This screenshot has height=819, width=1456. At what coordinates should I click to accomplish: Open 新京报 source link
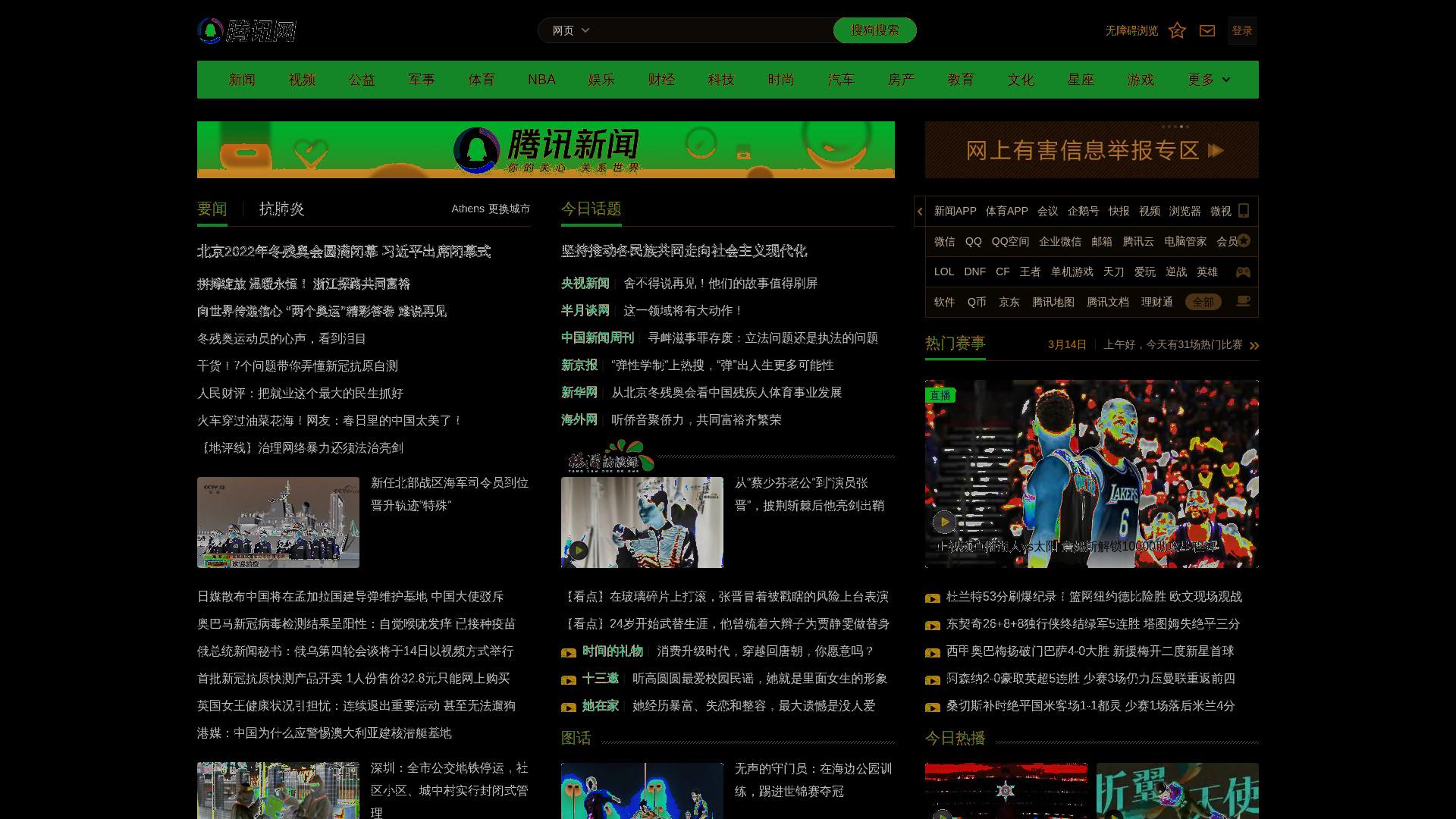click(x=579, y=365)
